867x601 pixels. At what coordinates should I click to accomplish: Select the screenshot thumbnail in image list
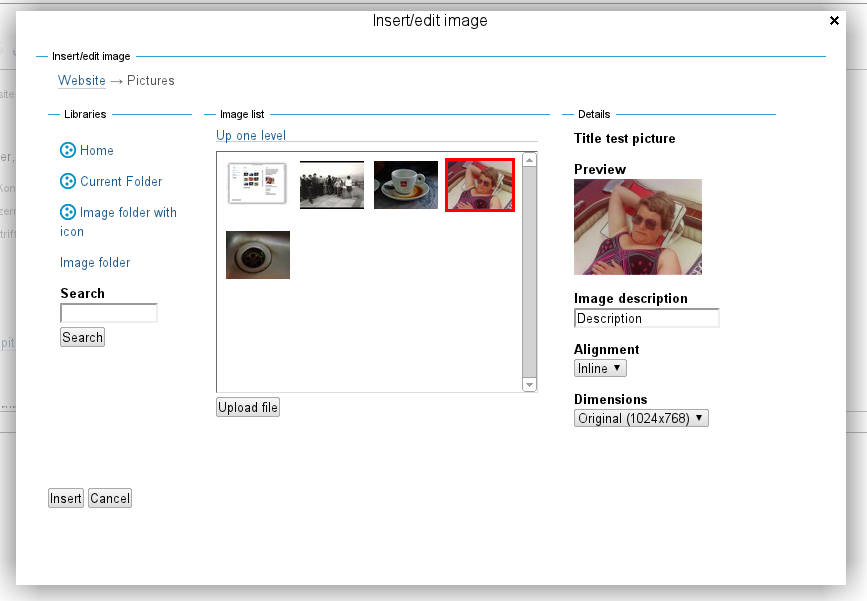tap(257, 184)
